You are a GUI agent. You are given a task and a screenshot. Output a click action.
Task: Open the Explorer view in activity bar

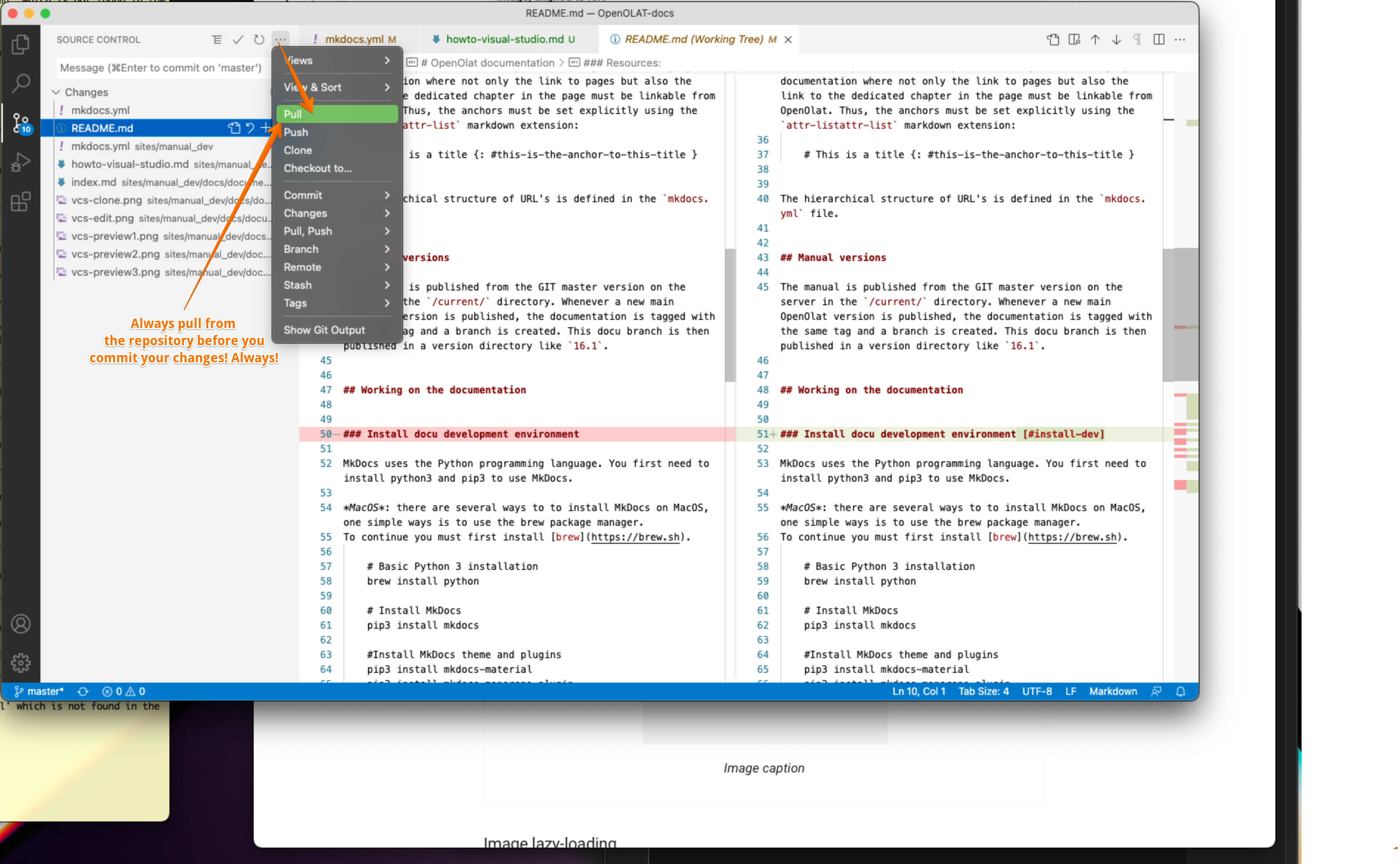click(20, 44)
